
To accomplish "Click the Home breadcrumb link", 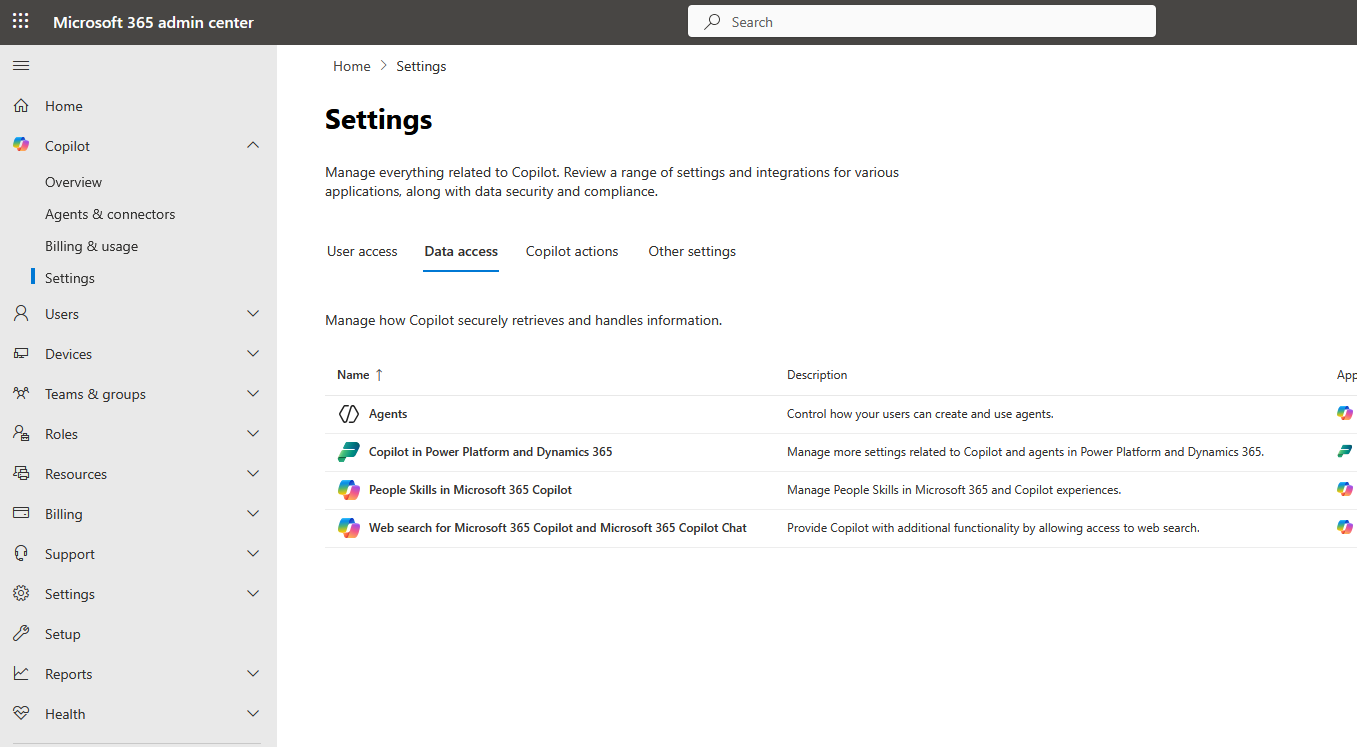I will tap(351, 65).
